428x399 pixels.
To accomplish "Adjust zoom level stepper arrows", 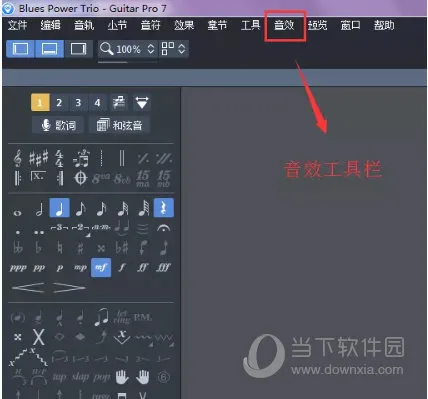I will point(151,49).
